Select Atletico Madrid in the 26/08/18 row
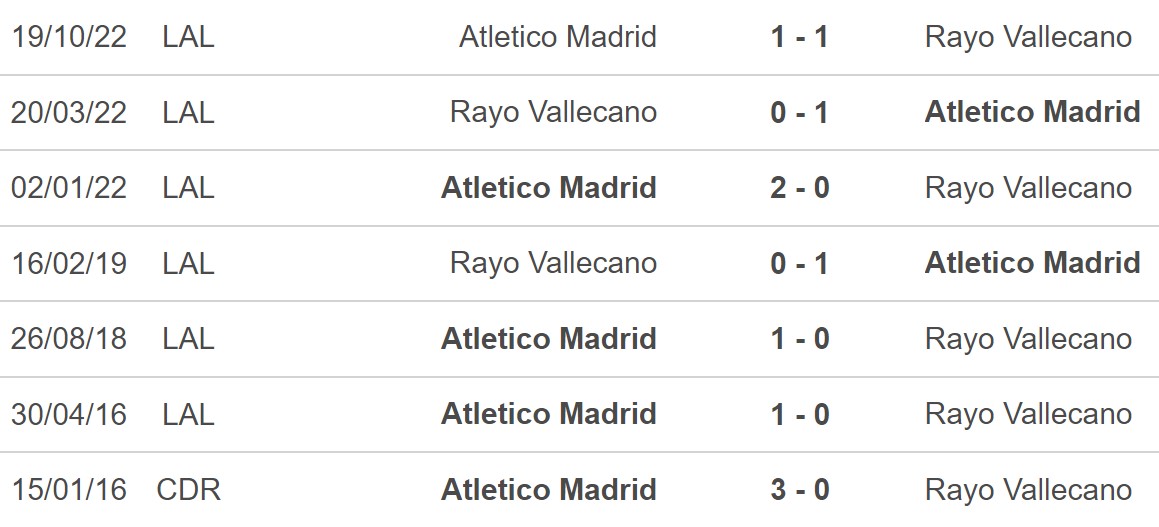The height and width of the screenshot is (527, 1159). pyautogui.click(x=549, y=339)
